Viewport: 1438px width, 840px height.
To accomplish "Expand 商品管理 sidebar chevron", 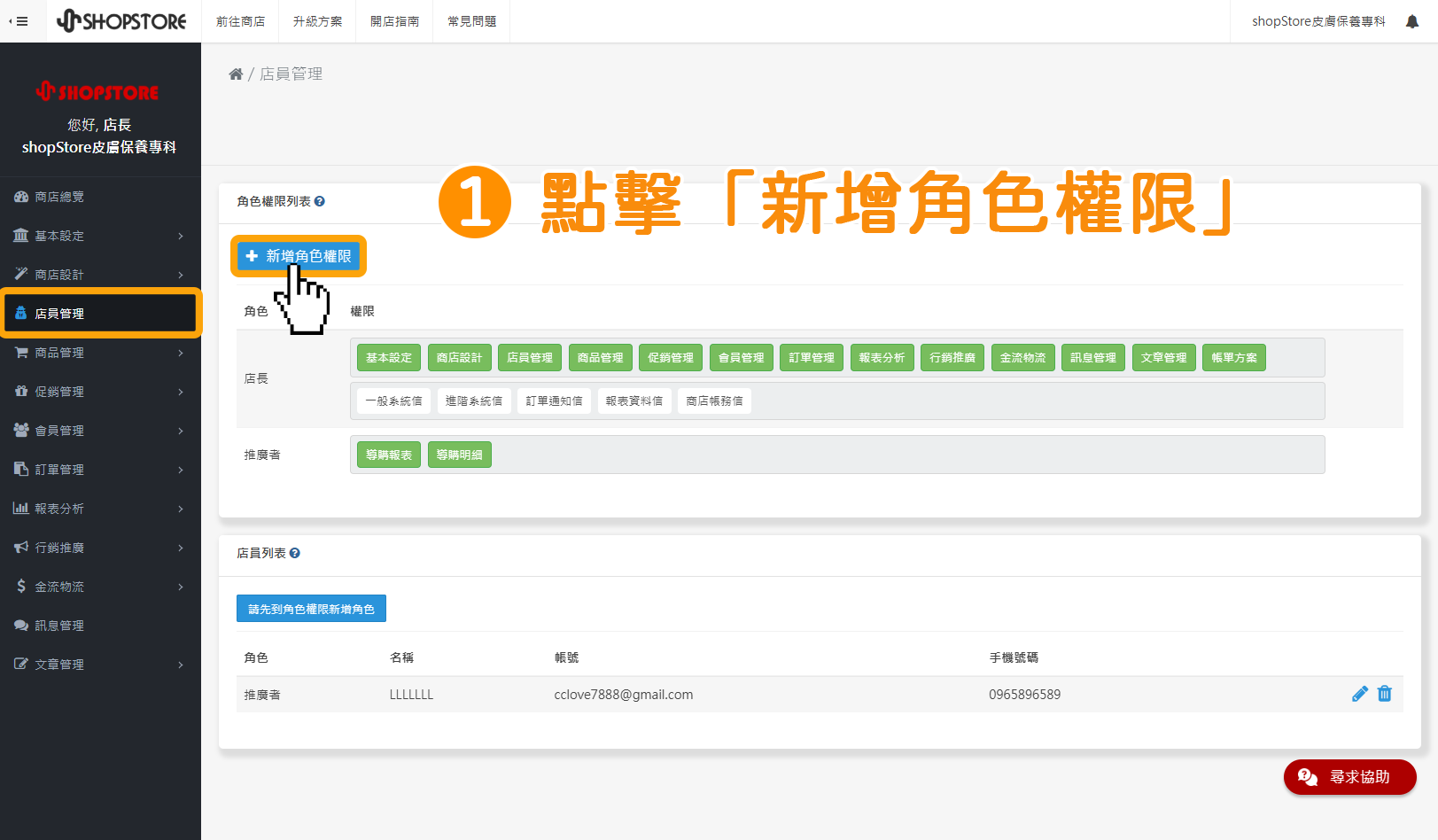I will (181, 353).
